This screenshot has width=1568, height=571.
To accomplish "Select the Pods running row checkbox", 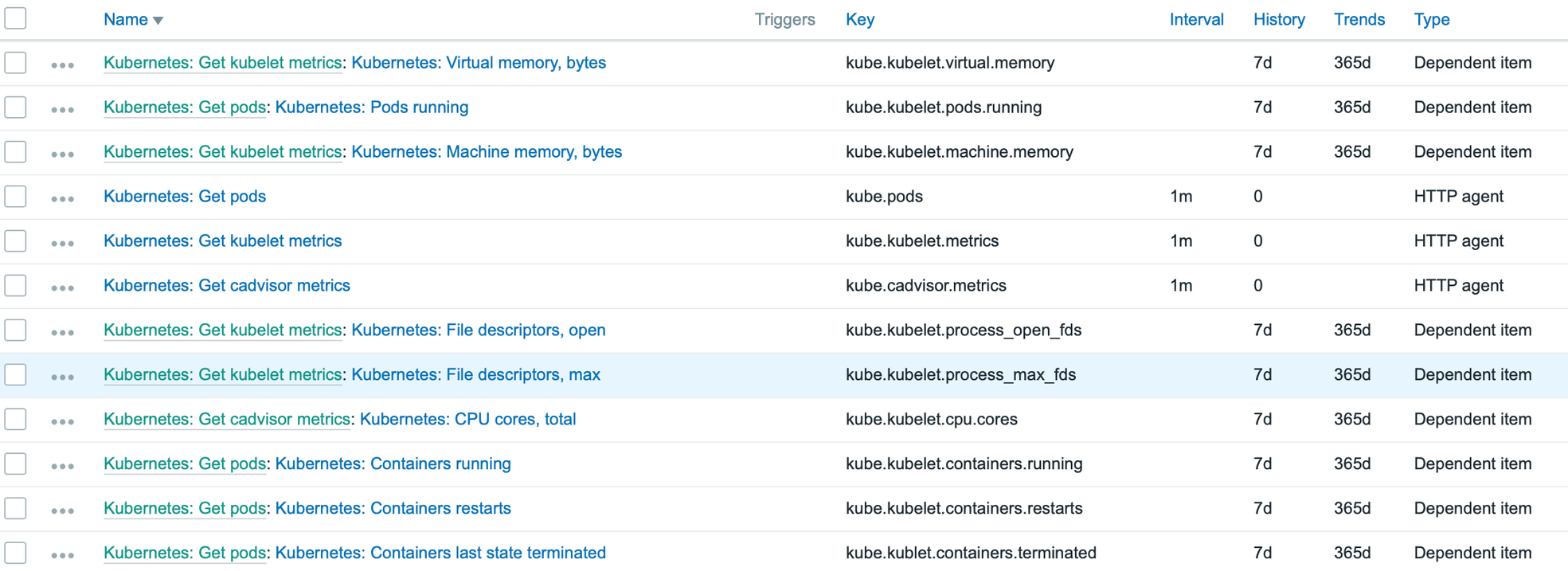I will pos(15,108).
